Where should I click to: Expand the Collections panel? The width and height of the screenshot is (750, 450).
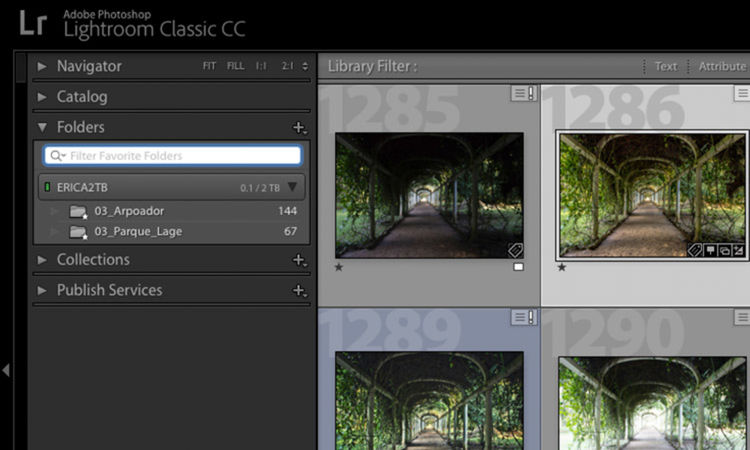click(x=42, y=260)
